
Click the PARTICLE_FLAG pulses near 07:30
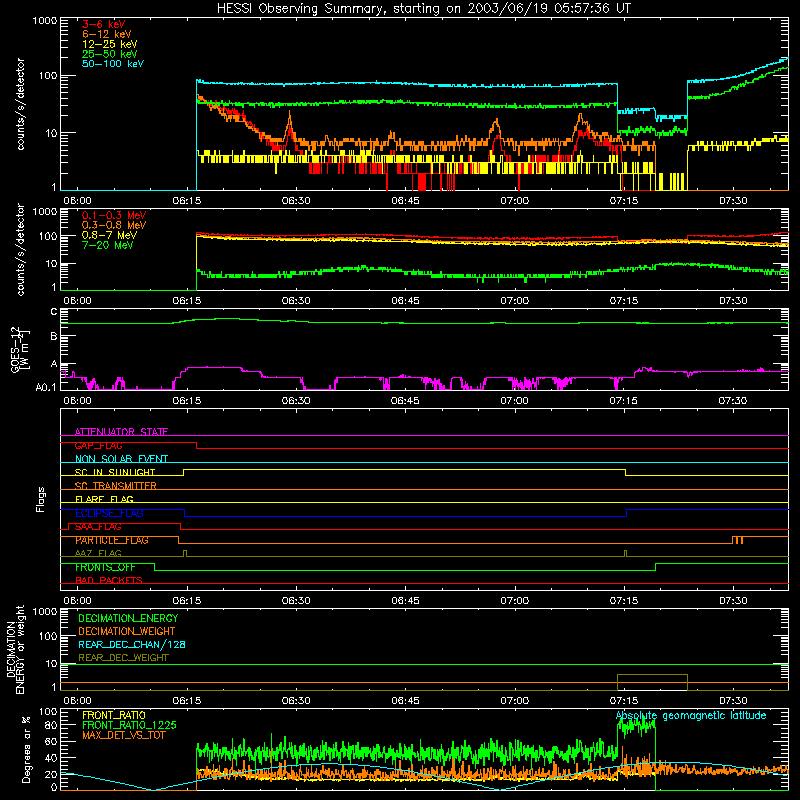coord(737,540)
